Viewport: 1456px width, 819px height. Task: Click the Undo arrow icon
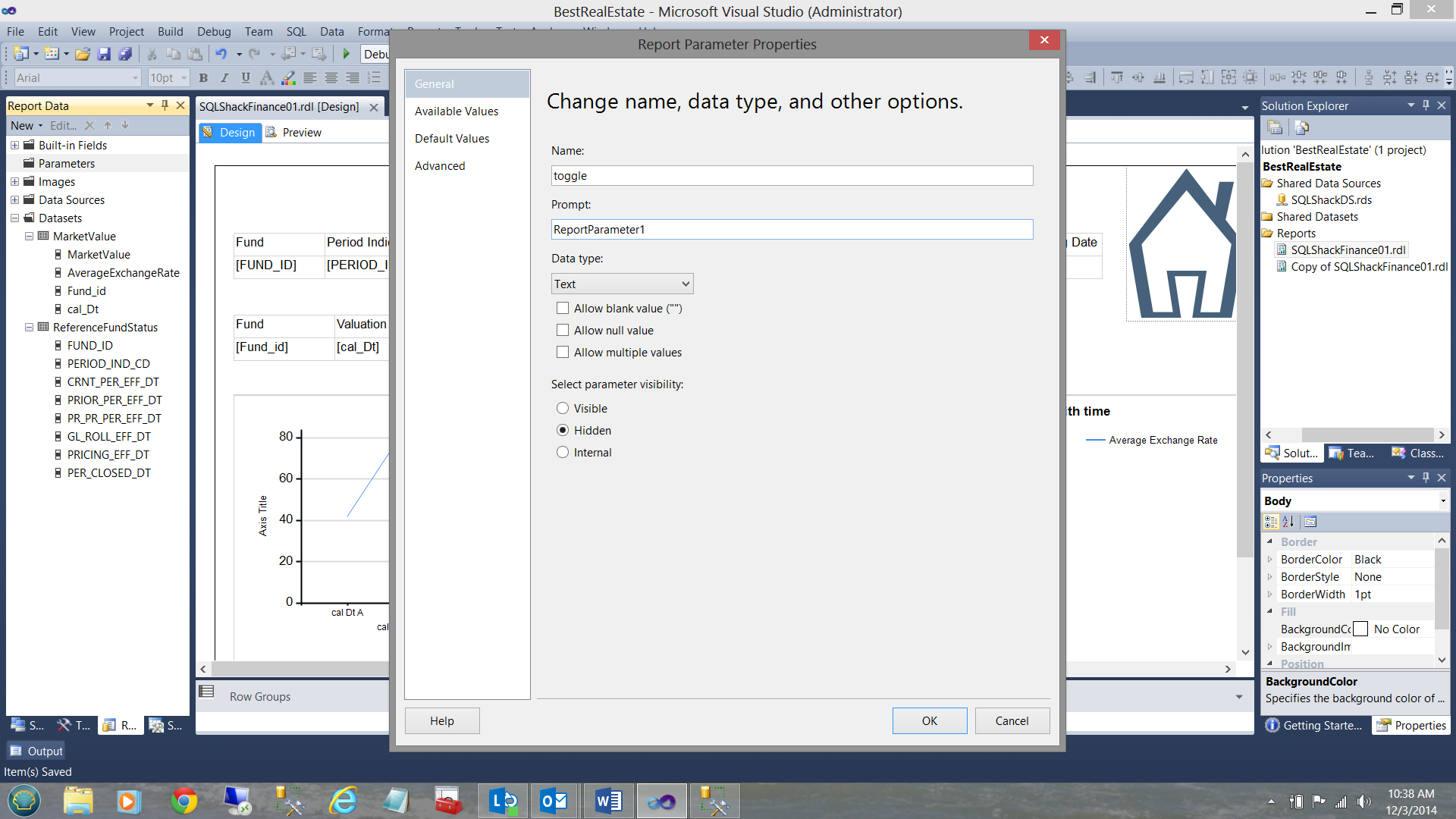221,54
